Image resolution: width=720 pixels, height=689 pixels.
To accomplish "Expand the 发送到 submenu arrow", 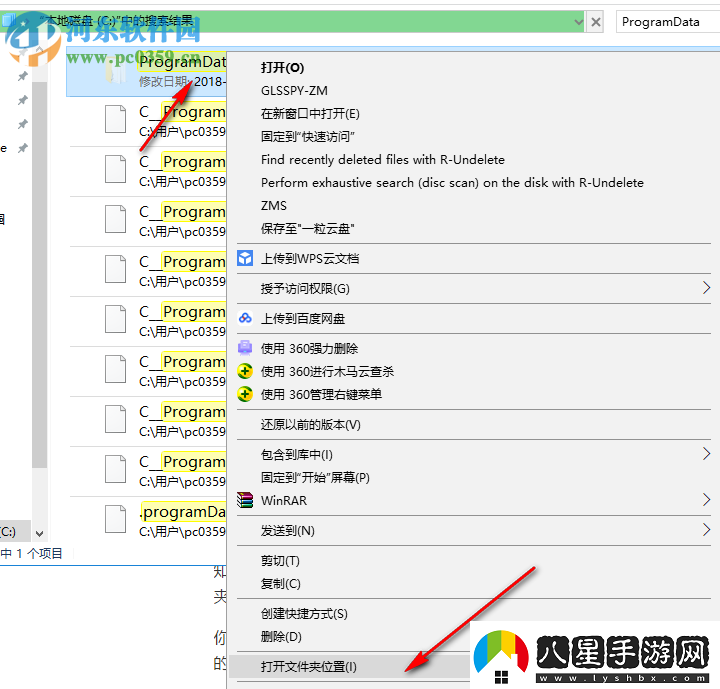I will click(x=707, y=530).
